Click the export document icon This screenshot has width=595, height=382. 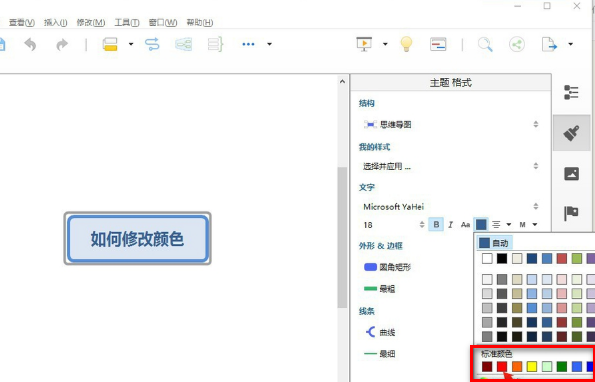(x=549, y=44)
